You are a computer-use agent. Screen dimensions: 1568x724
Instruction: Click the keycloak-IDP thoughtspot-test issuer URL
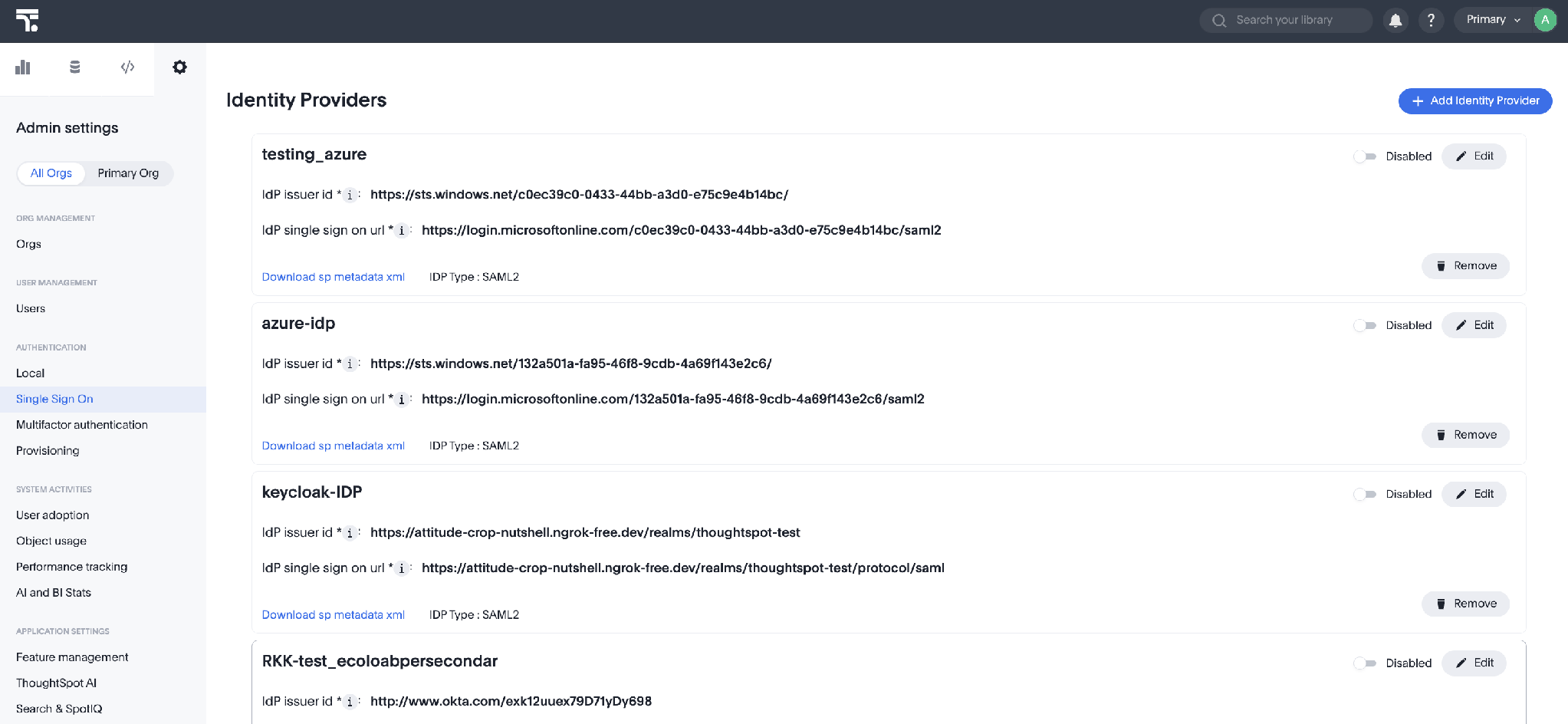click(585, 532)
